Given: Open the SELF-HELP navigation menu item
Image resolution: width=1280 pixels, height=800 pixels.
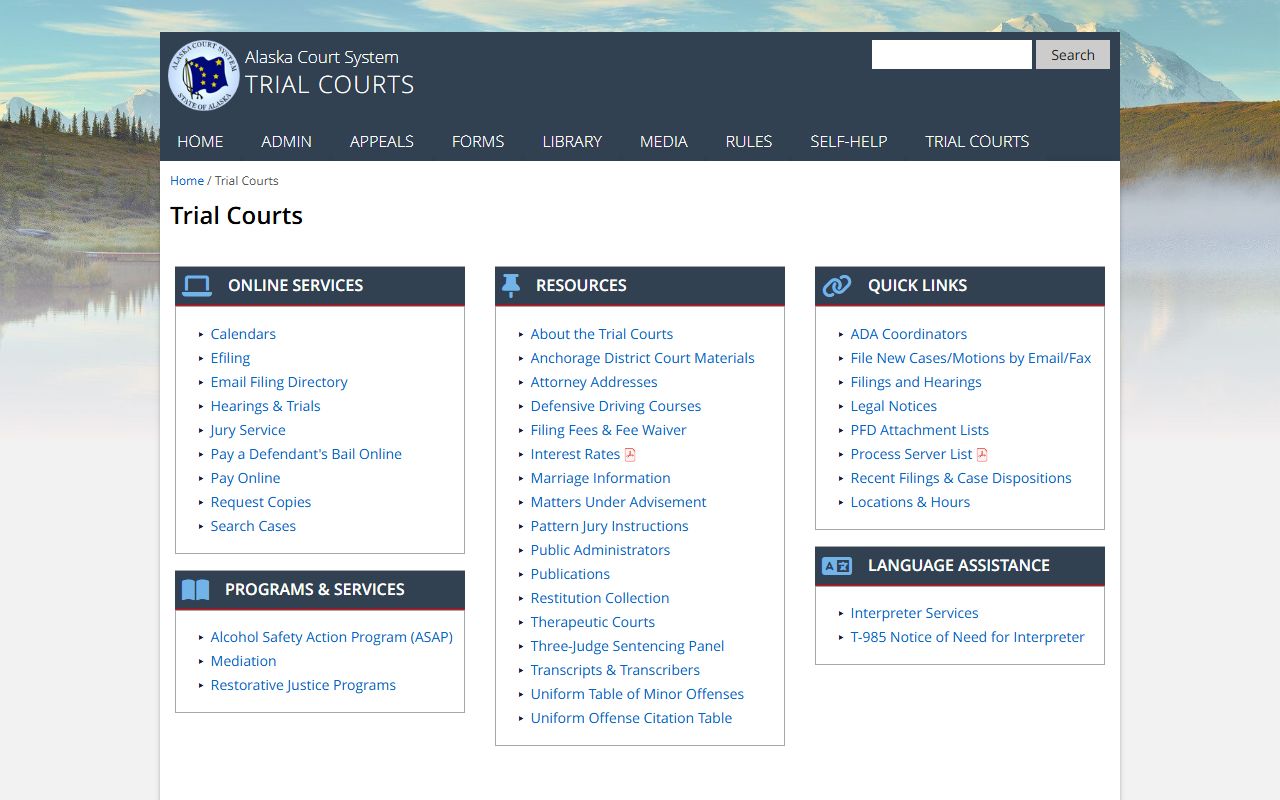Looking at the screenshot, I should (x=848, y=141).
